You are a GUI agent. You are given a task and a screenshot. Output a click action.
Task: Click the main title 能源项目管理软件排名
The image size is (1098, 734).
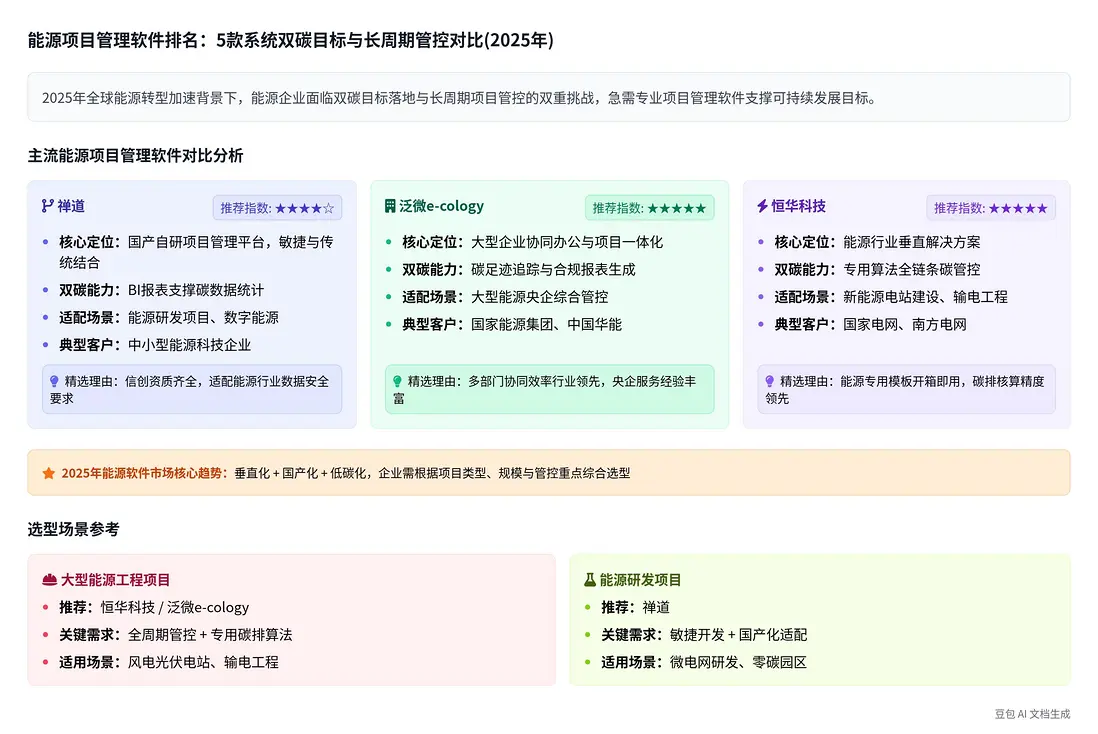(291, 40)
